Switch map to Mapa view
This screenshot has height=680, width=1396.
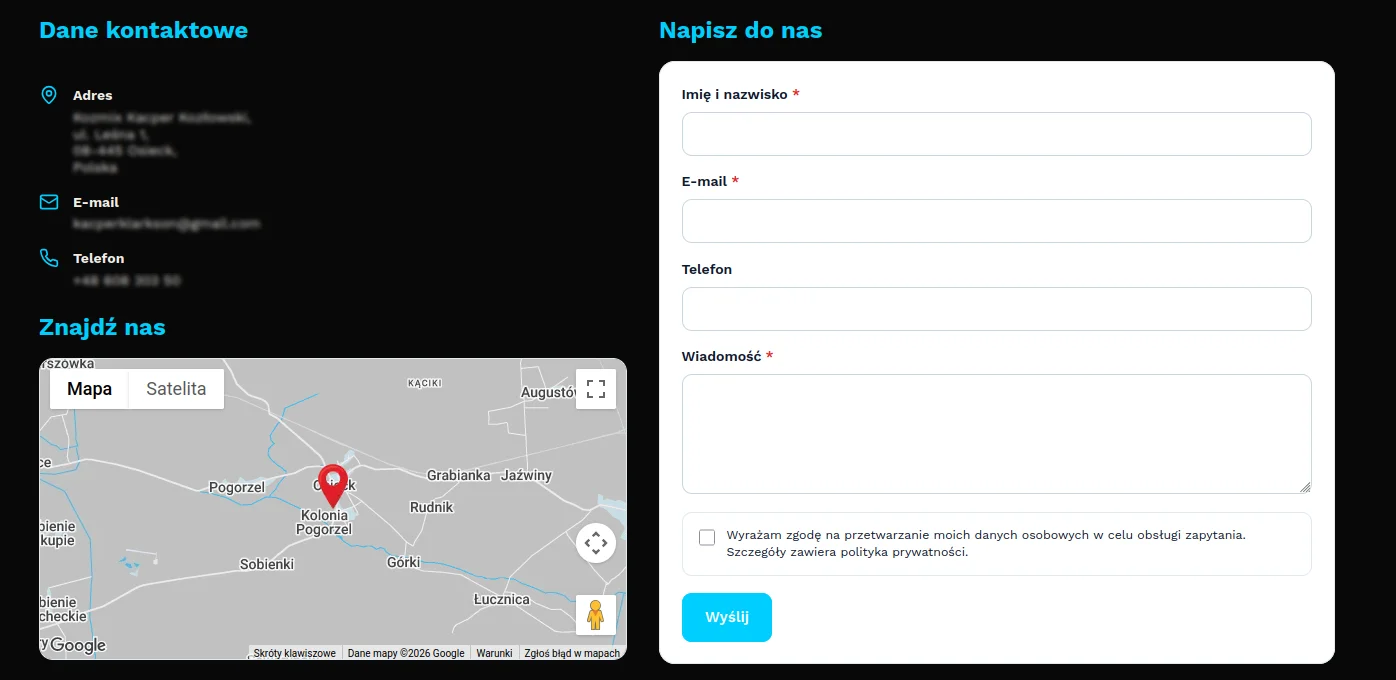pyautogui.click(x=90, y=389)
